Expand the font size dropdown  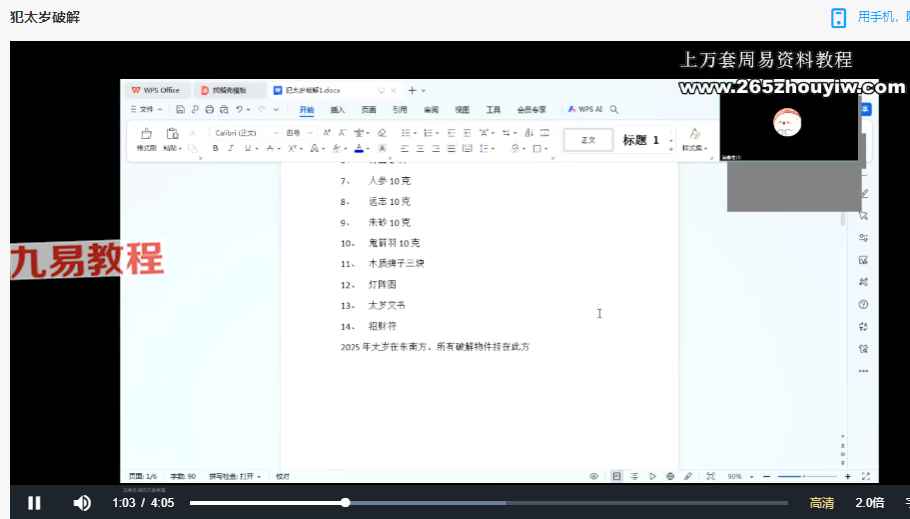(x=310, y=133)
